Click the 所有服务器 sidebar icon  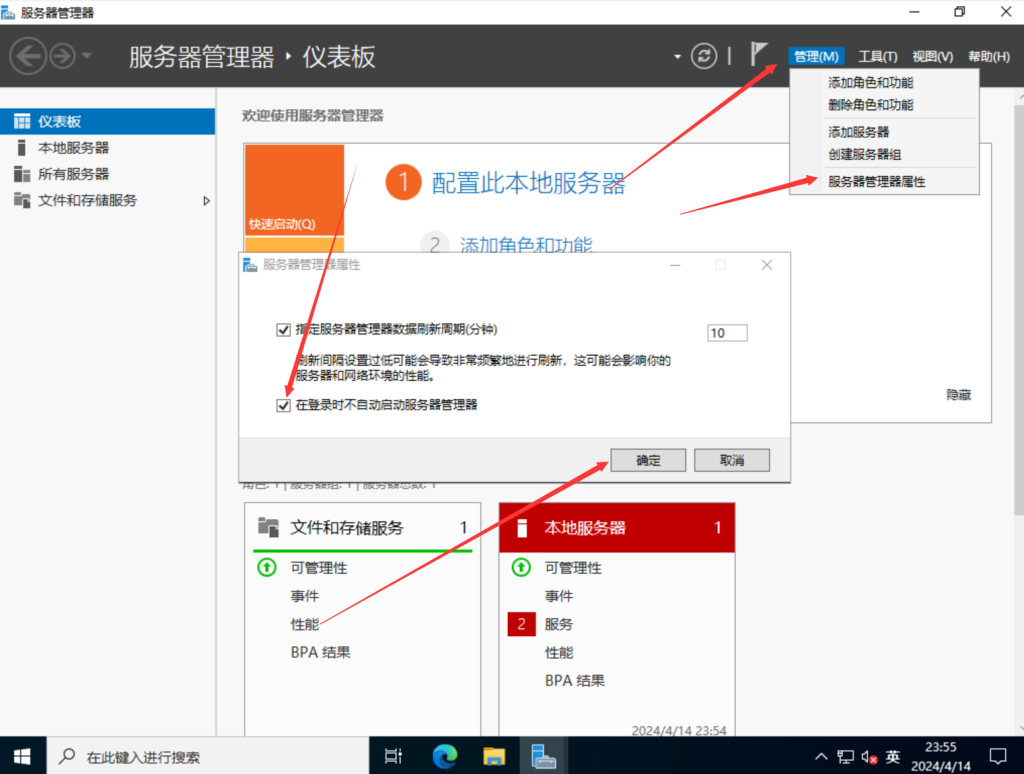(x=22, y=174)
